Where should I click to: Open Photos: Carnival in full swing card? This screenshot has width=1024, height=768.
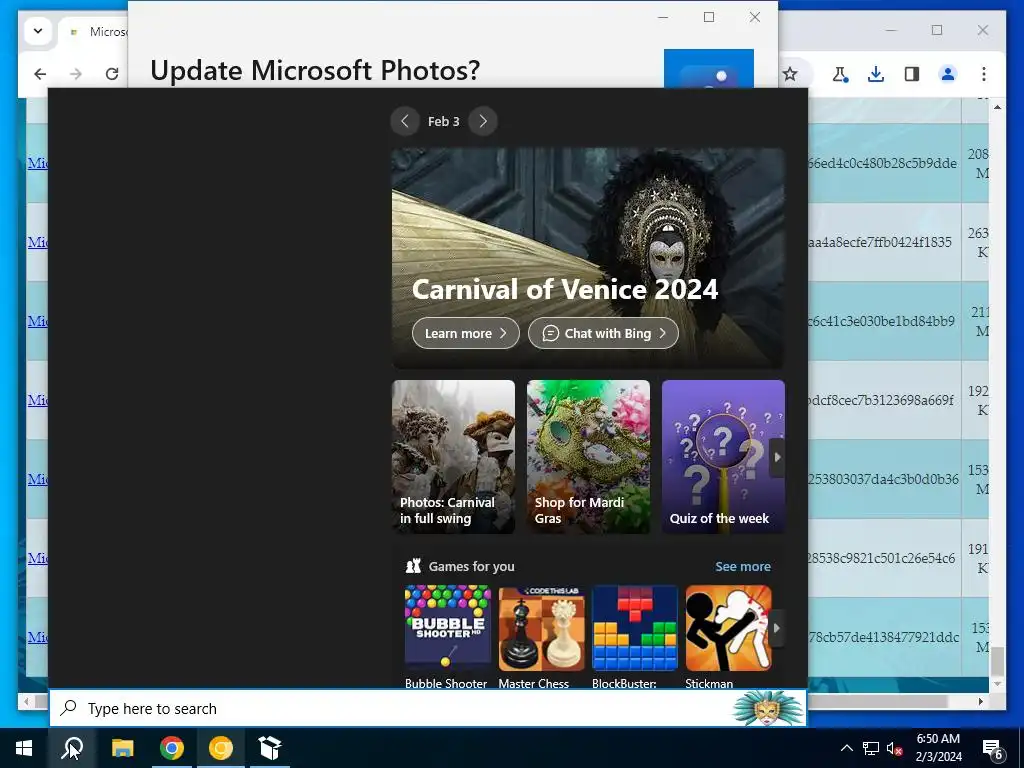(x=453, y=457)
